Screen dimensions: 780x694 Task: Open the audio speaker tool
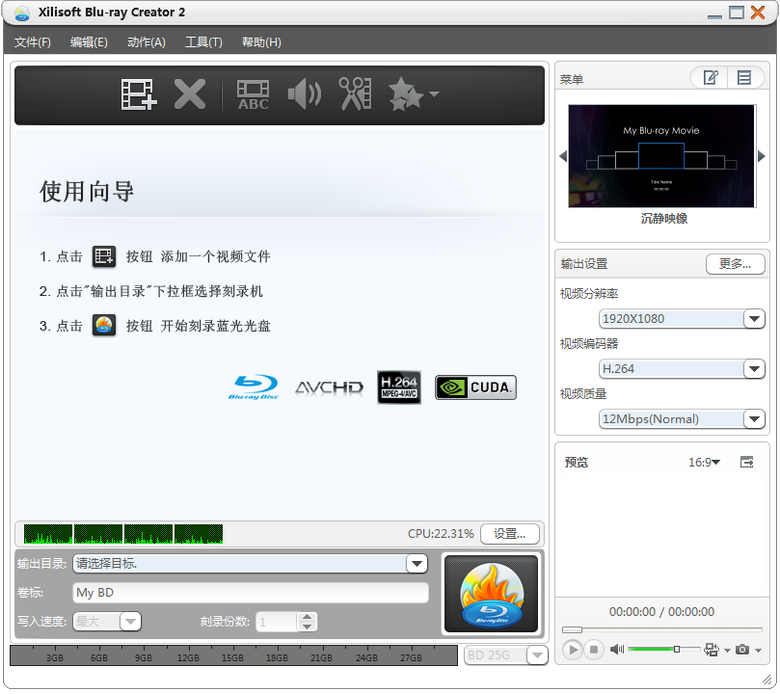304,94
